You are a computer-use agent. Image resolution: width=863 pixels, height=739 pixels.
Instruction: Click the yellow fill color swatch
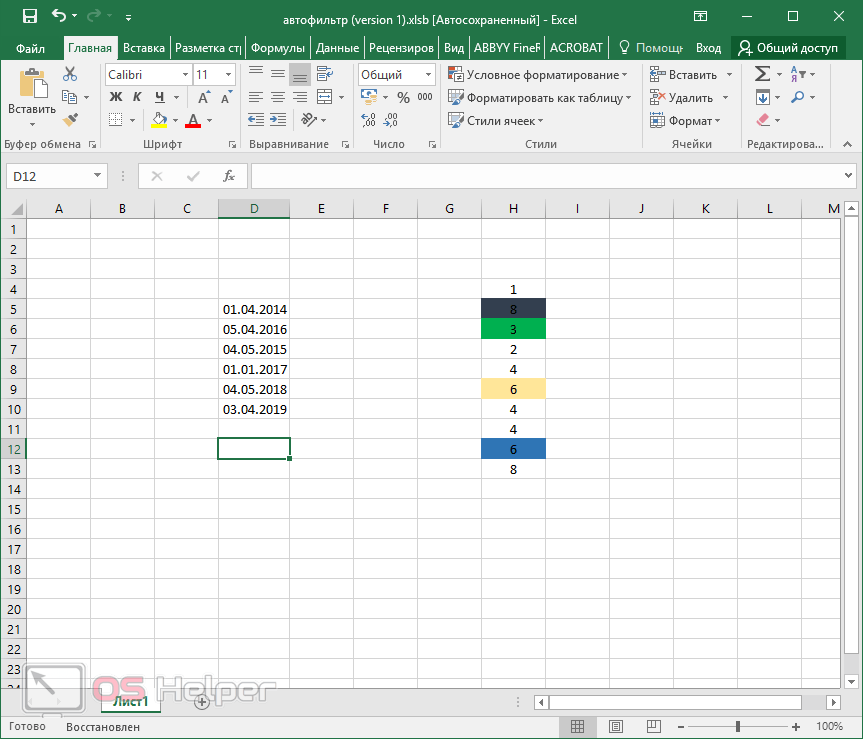point(159,121)
